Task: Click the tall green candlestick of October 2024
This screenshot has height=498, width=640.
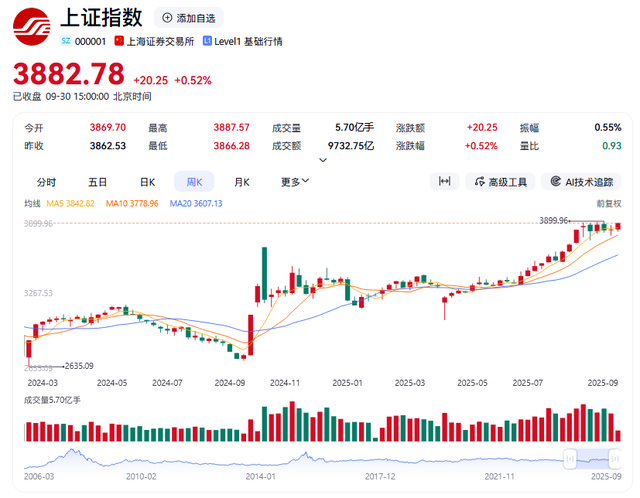Action: [x=264, y=273]
